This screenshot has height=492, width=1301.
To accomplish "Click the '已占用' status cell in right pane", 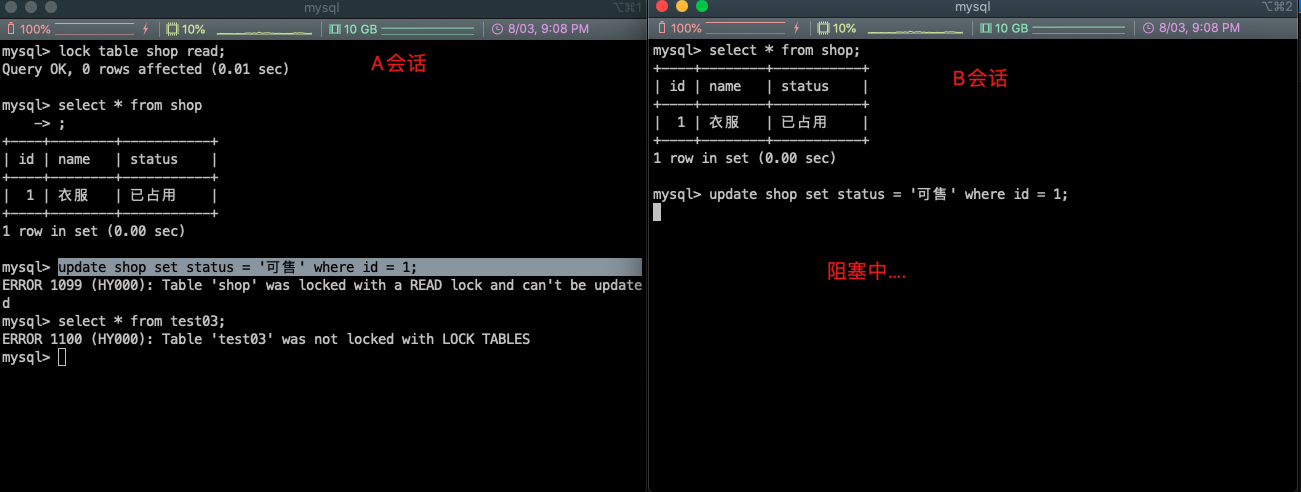I will click(x=805, y=122).
